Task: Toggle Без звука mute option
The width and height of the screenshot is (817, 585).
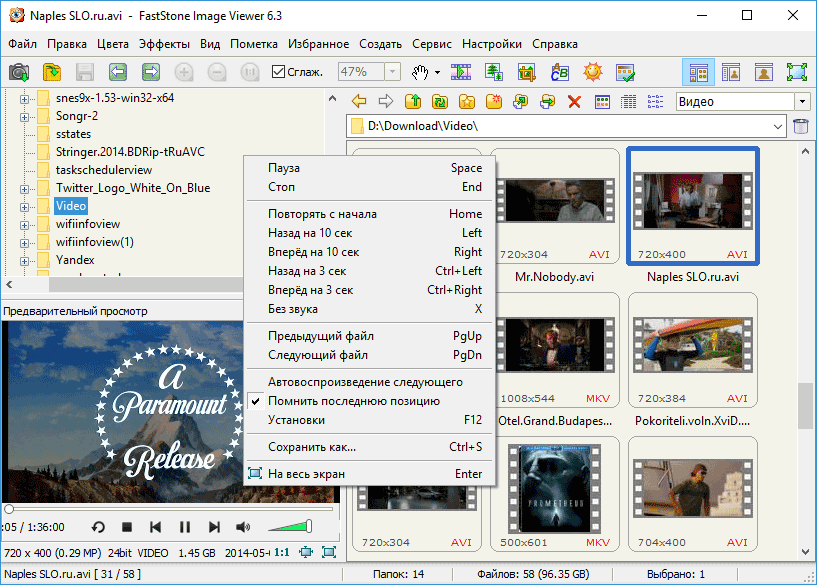Action: (x=370, y=309)
